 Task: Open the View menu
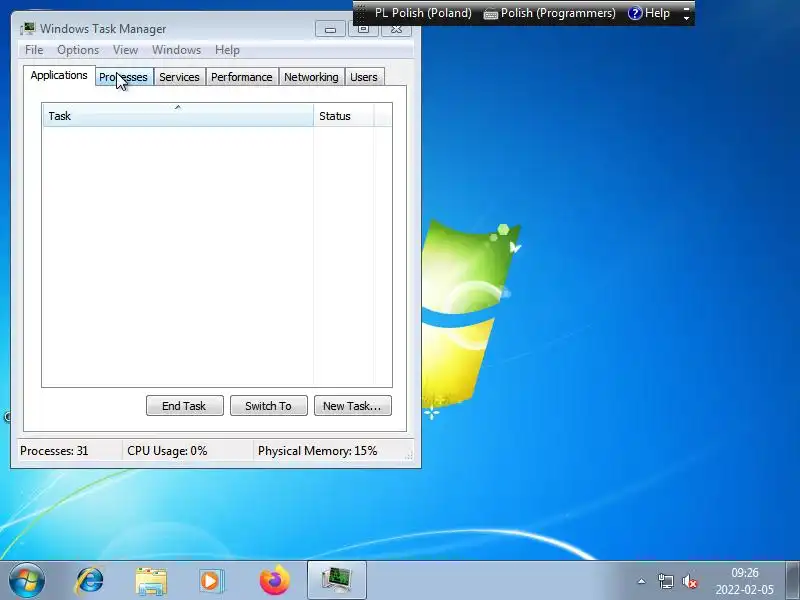click(126, 50)
